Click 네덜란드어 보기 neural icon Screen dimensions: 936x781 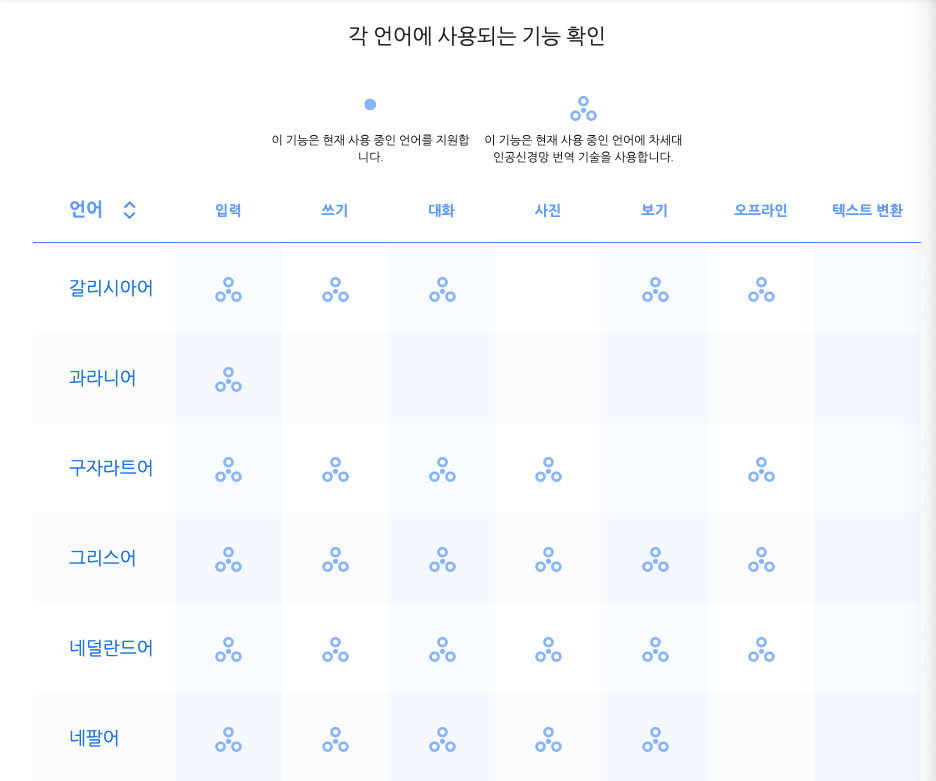tap(655, 650)
